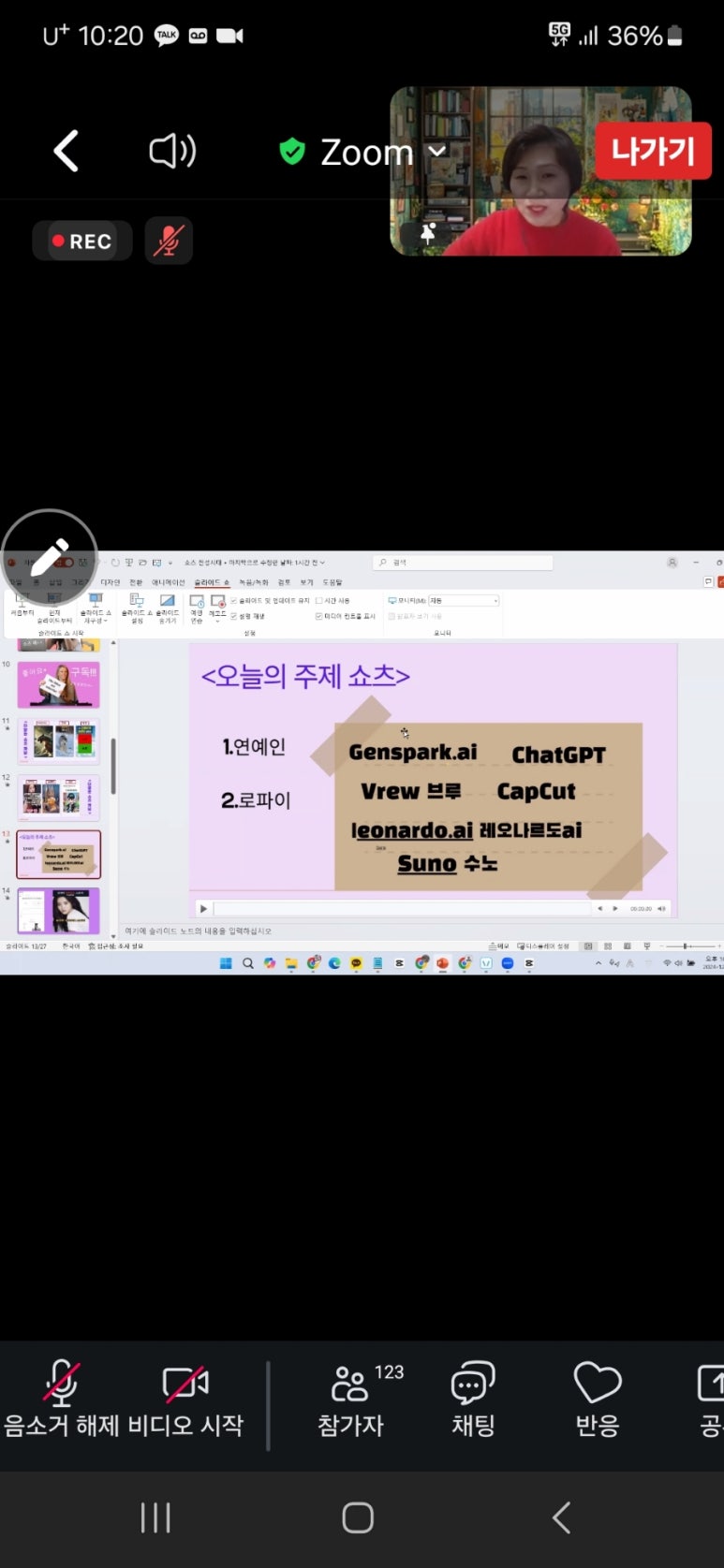The height and width of the screenshot is (1568, 724).
Task: Open the 반응 reactions menu
Action: pyautogui.click(x=598, y=1400)
